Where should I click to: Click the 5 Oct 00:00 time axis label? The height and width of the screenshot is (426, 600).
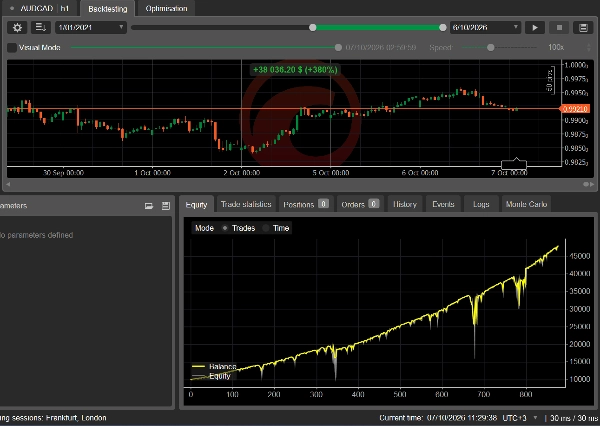click(x=331, y=173)
